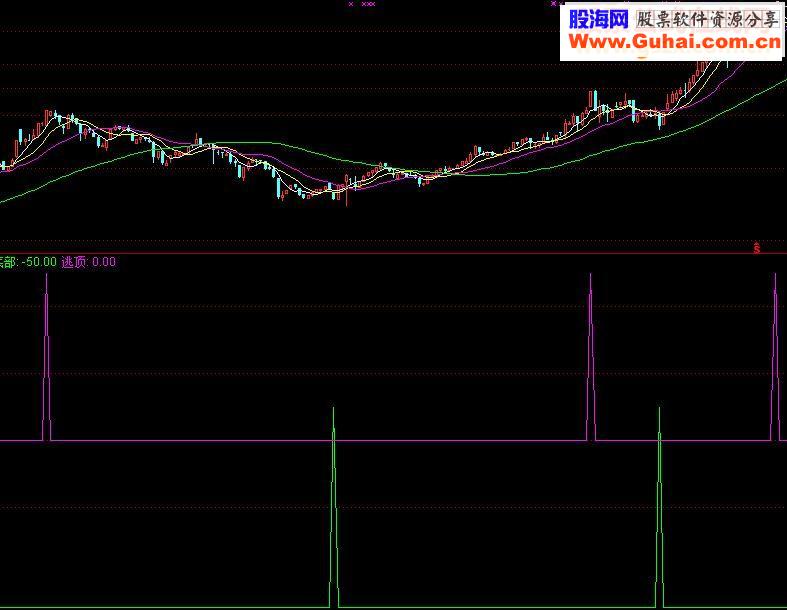Select the leftmost purple 逃顶 spike

[x=47, y=357]
